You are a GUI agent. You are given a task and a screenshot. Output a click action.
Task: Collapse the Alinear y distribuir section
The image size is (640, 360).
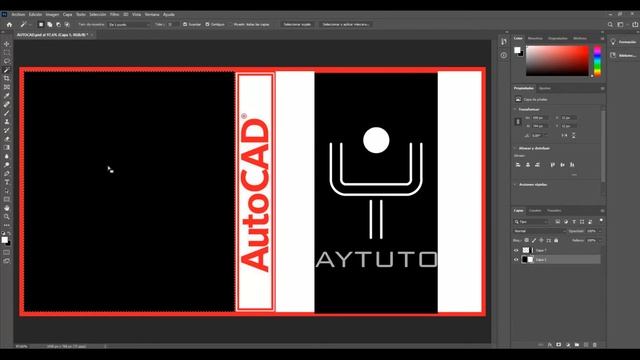[515, 148]
